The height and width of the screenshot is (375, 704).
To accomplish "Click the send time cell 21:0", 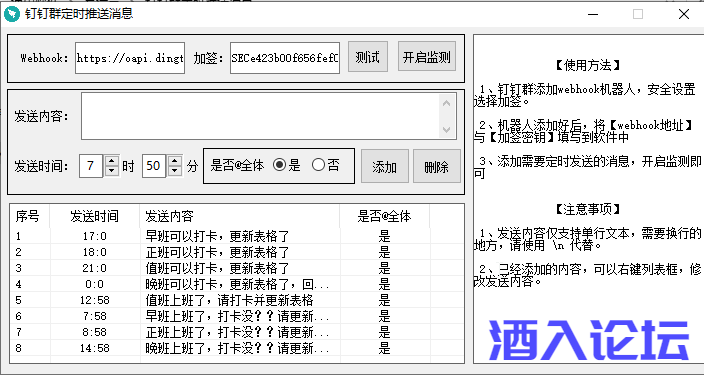I will click(x=95, y=269).
